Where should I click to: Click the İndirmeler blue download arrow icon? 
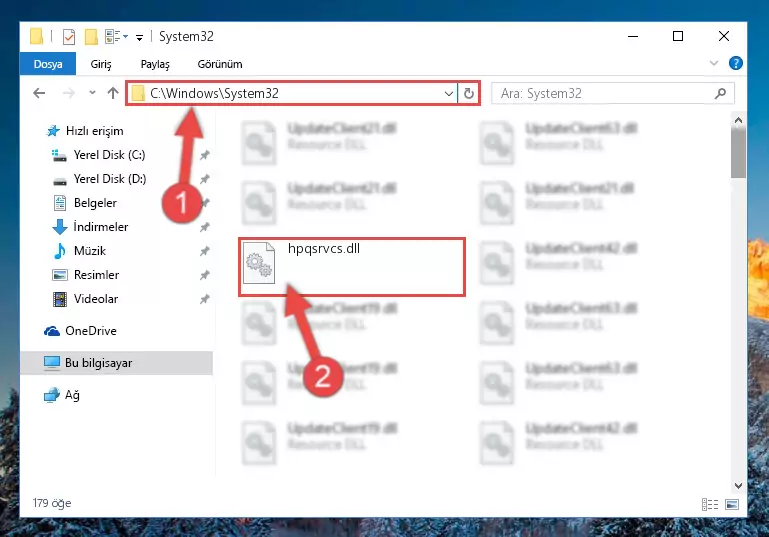point(60,227)
